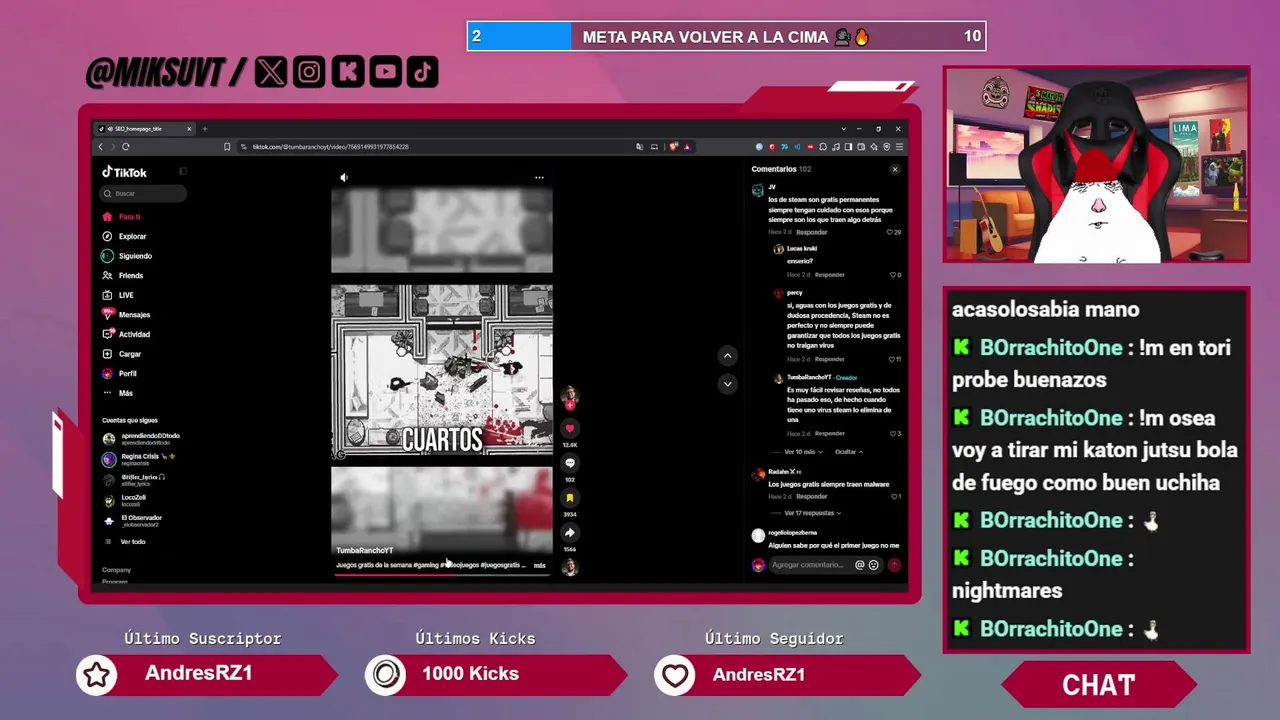1280x720 pixels.
Task: Open the video three-dot options menu
Action: (539, 177)
